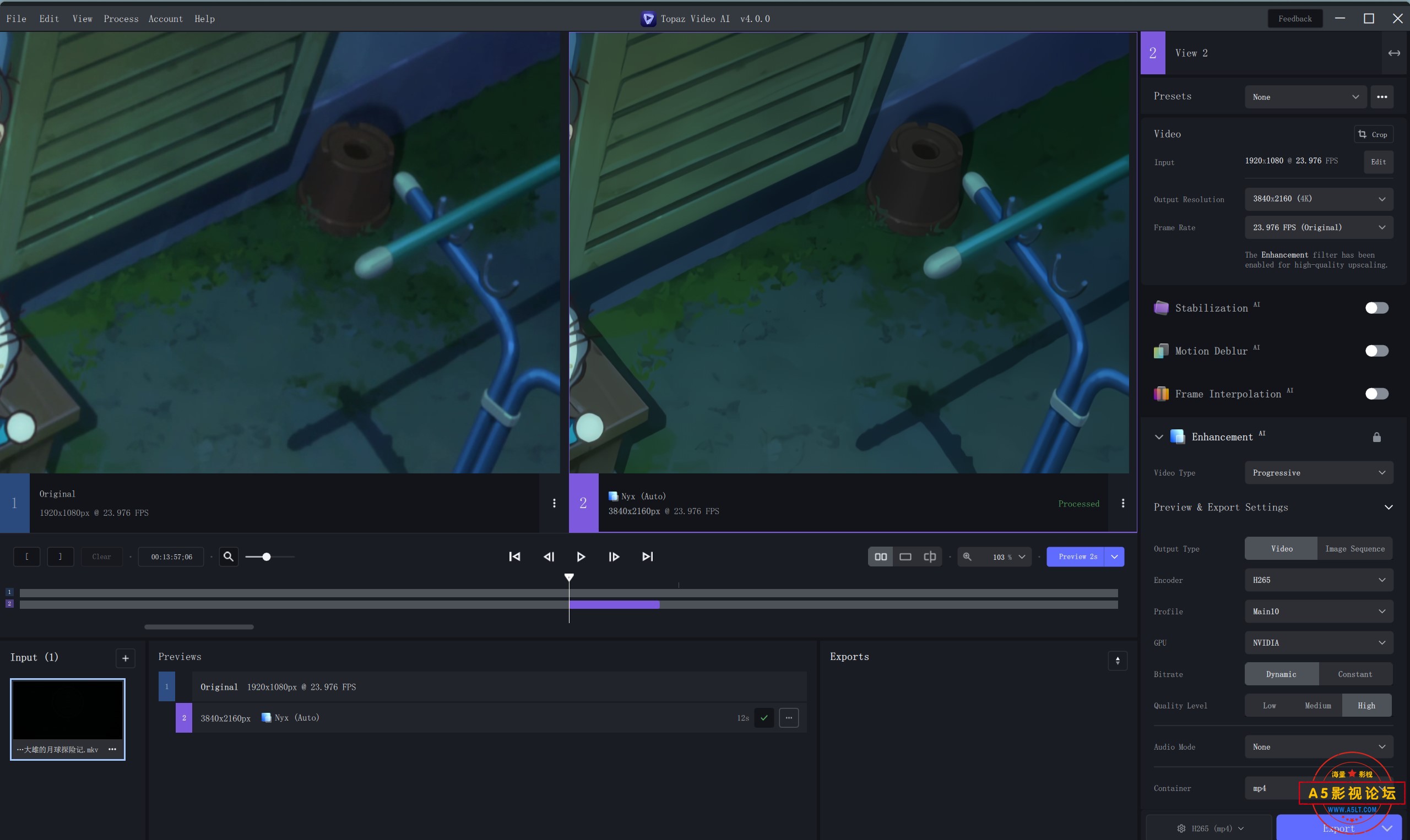Image resolution: width=1410 pixels, height=840 pixels.
Task: Play the video preview
Action: (x=581, y=557)
